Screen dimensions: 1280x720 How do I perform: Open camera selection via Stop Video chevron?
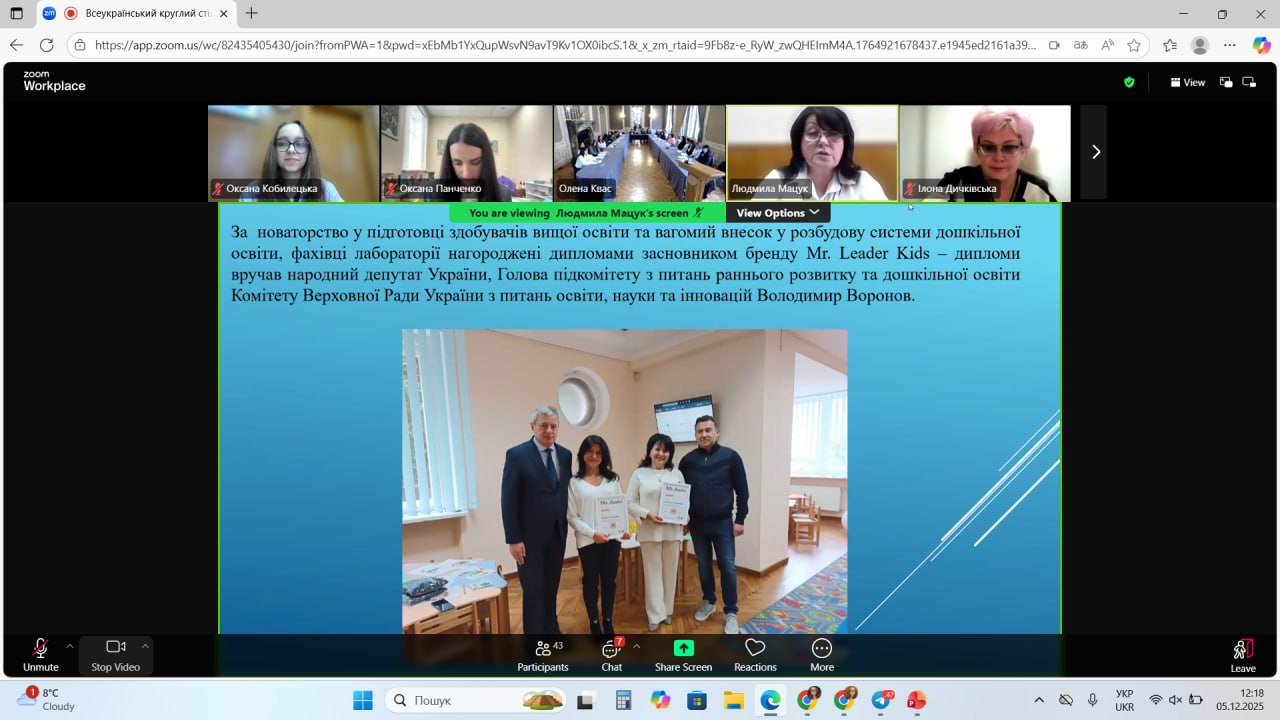(146, 645)
